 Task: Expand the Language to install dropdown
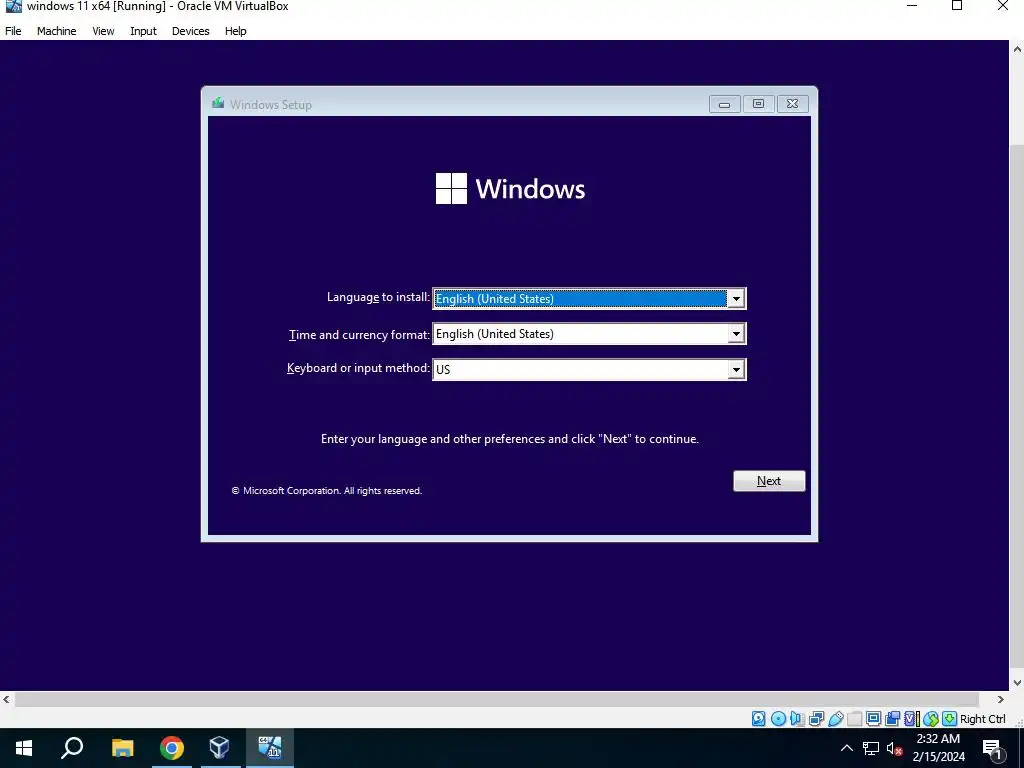(736, 298)
